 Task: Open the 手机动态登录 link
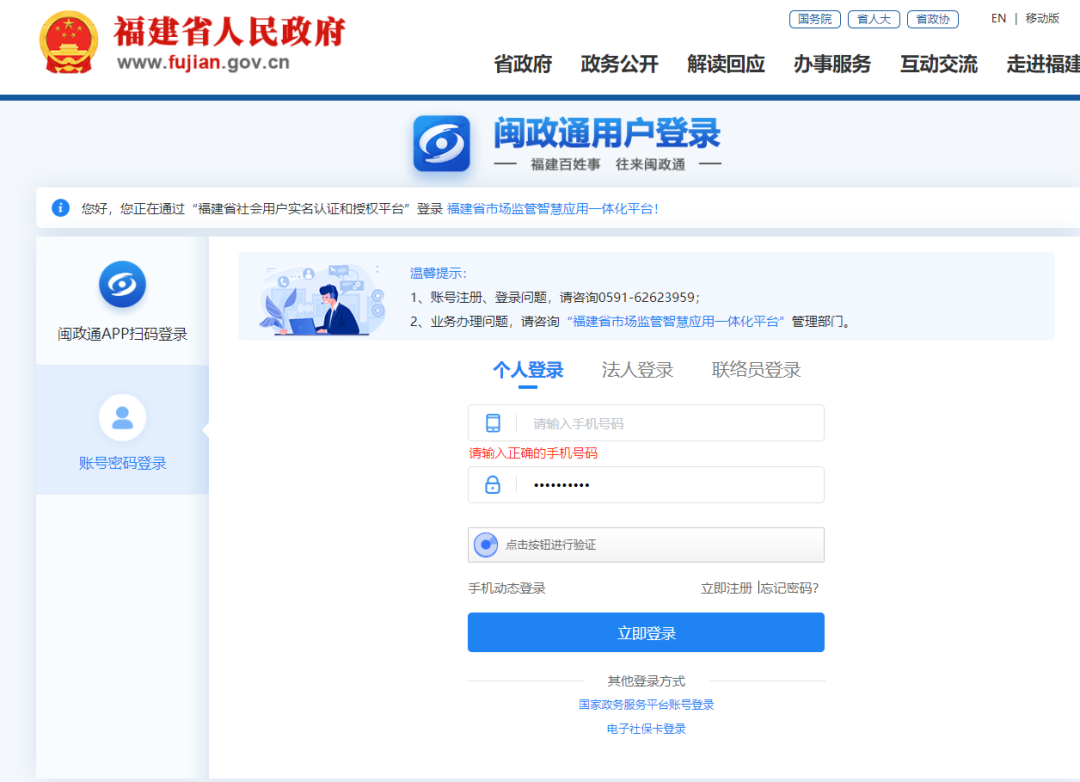pyautogui.click(x=507, y=588)
